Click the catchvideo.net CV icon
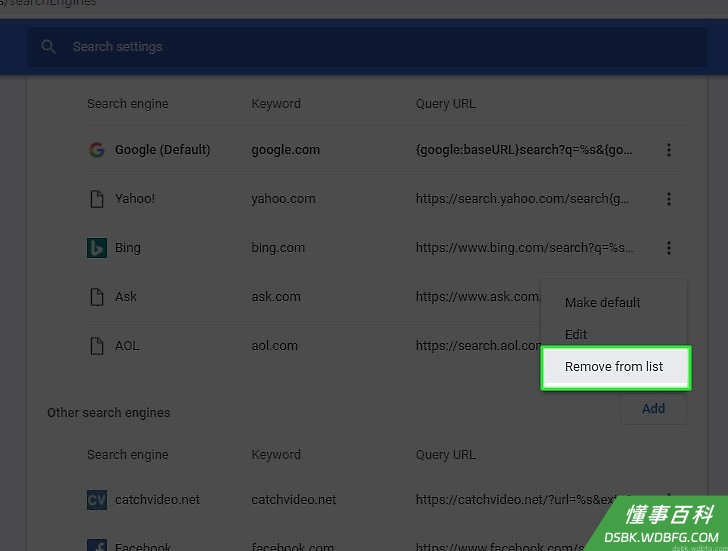 pyautogui.click(x=97, y=500)
